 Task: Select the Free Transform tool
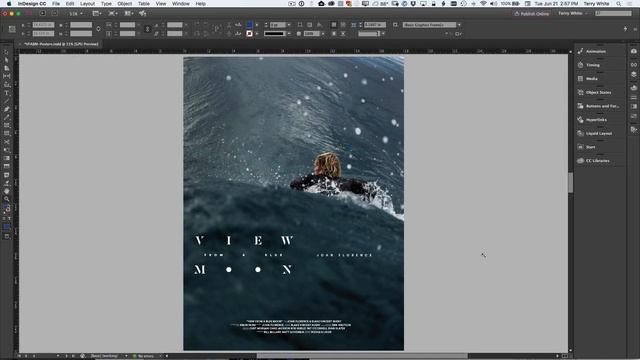[7, 150]
